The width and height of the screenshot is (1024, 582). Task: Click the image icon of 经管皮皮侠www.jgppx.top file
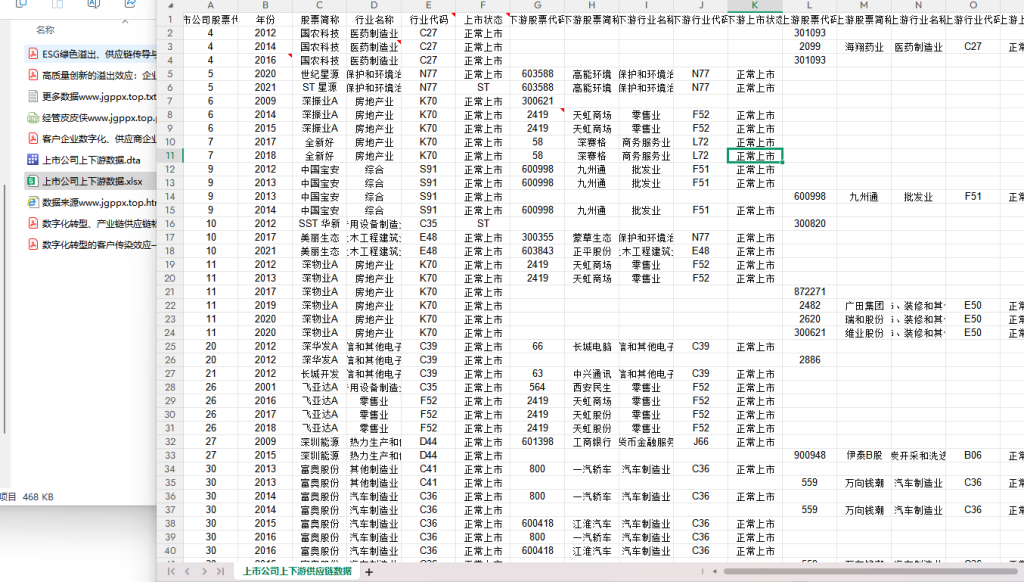[x=33, y=118]
